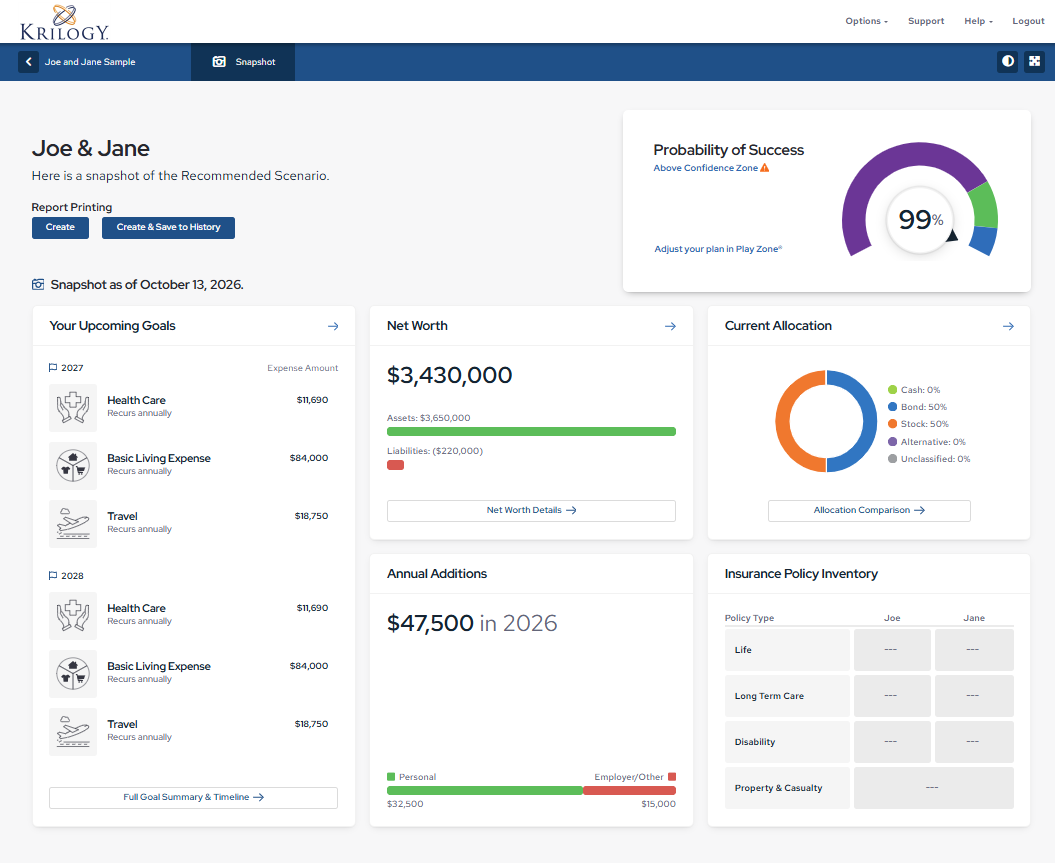This screenshot has height=863, width=1055.
Task: Click 2027 Travel airplane icon
Action: [73, 523]
